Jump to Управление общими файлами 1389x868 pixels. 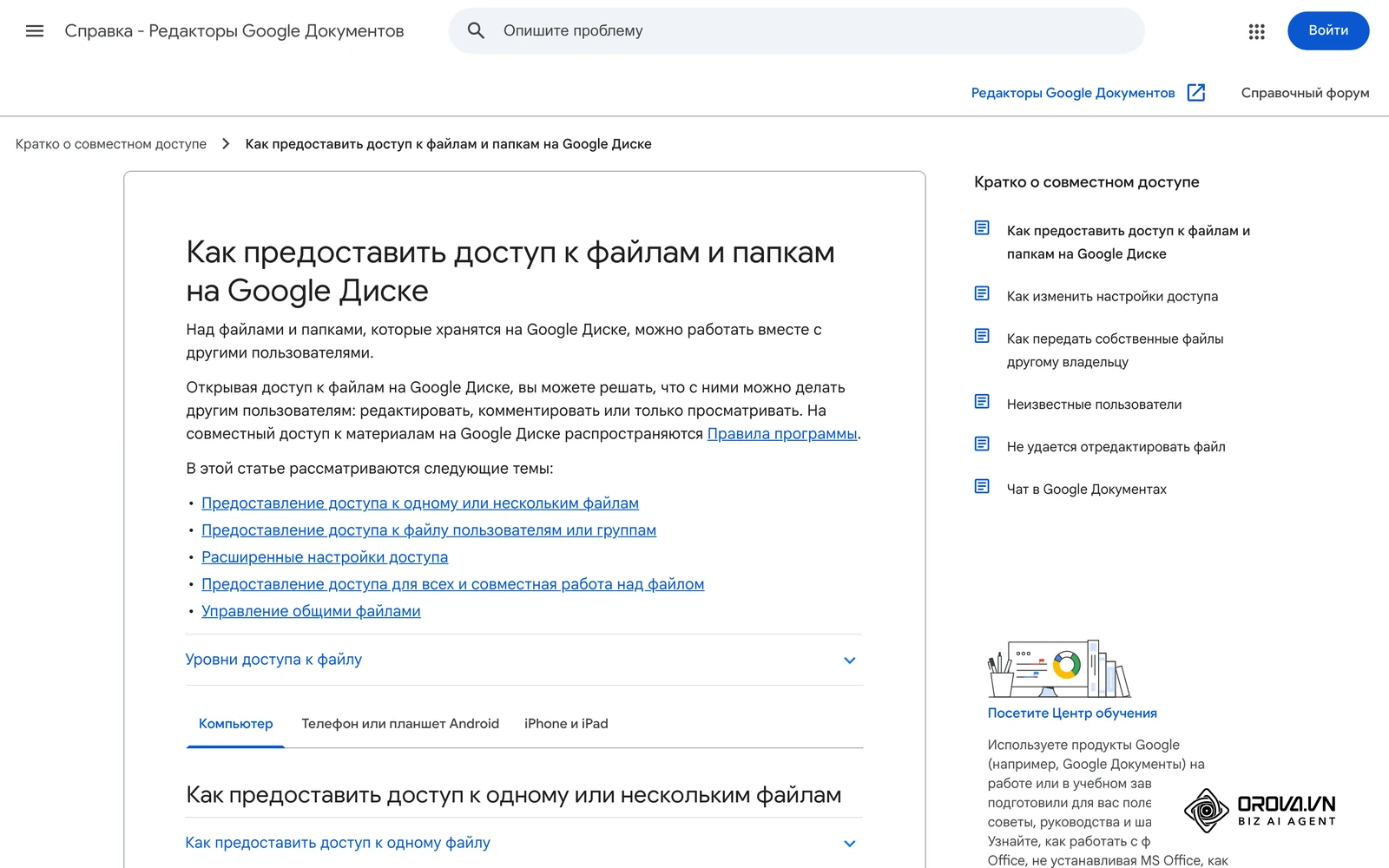311,611
